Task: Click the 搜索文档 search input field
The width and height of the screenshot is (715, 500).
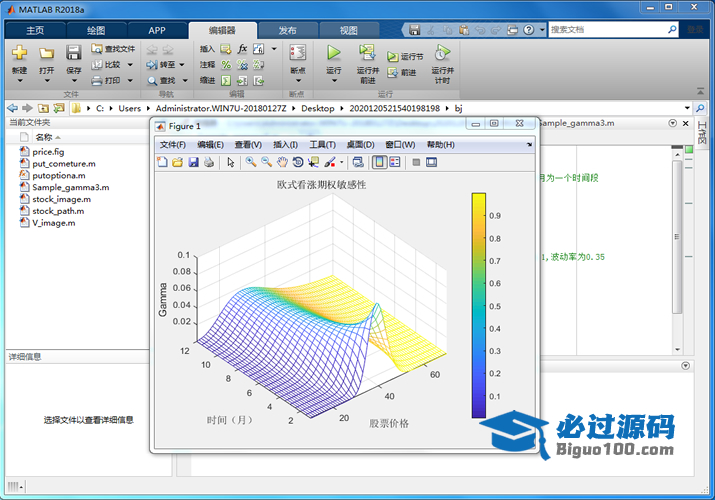Action: pos(608,30)
